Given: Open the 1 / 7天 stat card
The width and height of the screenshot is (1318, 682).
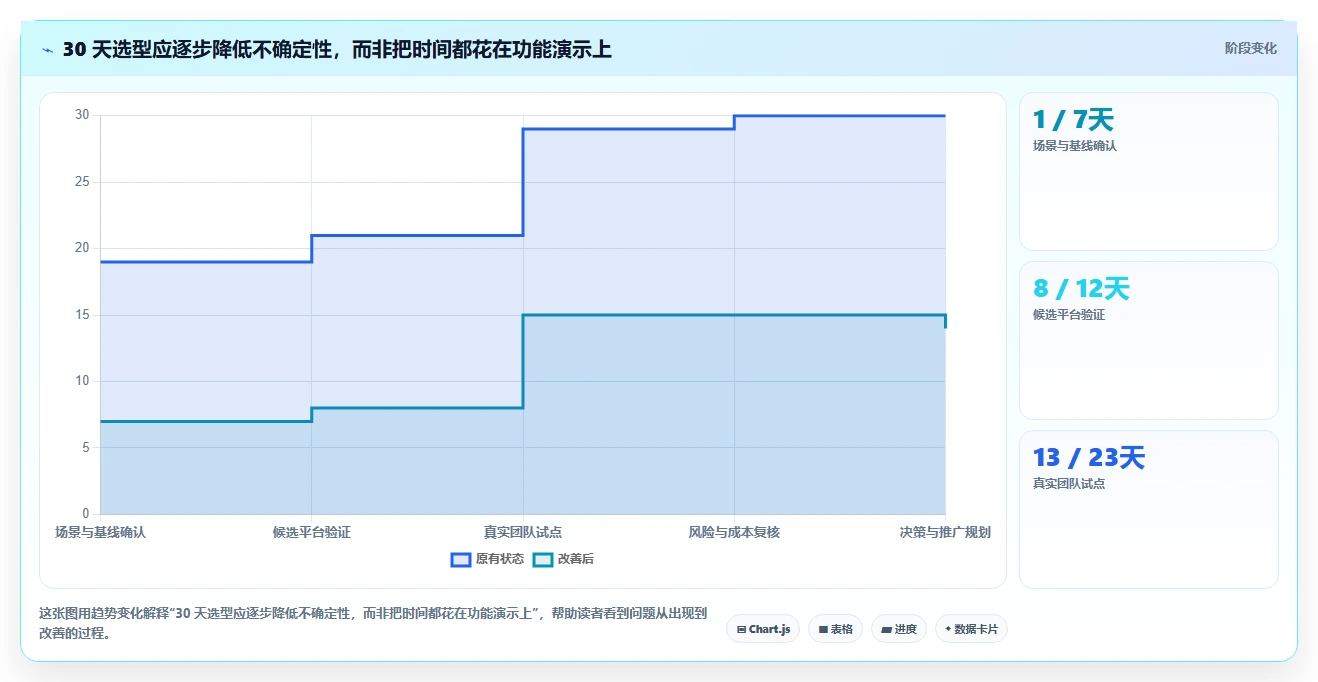Looking at the screenshot, I should [1148, 171].
